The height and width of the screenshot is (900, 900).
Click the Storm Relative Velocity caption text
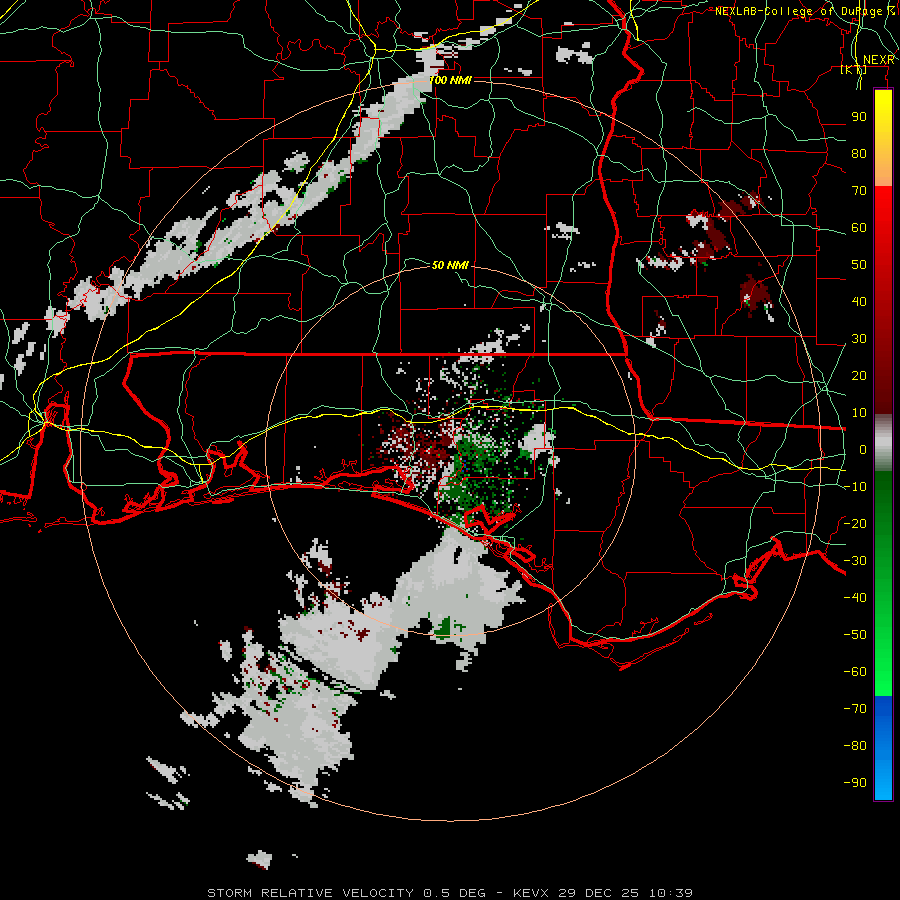pyautogui.click(x=450, y=893)
